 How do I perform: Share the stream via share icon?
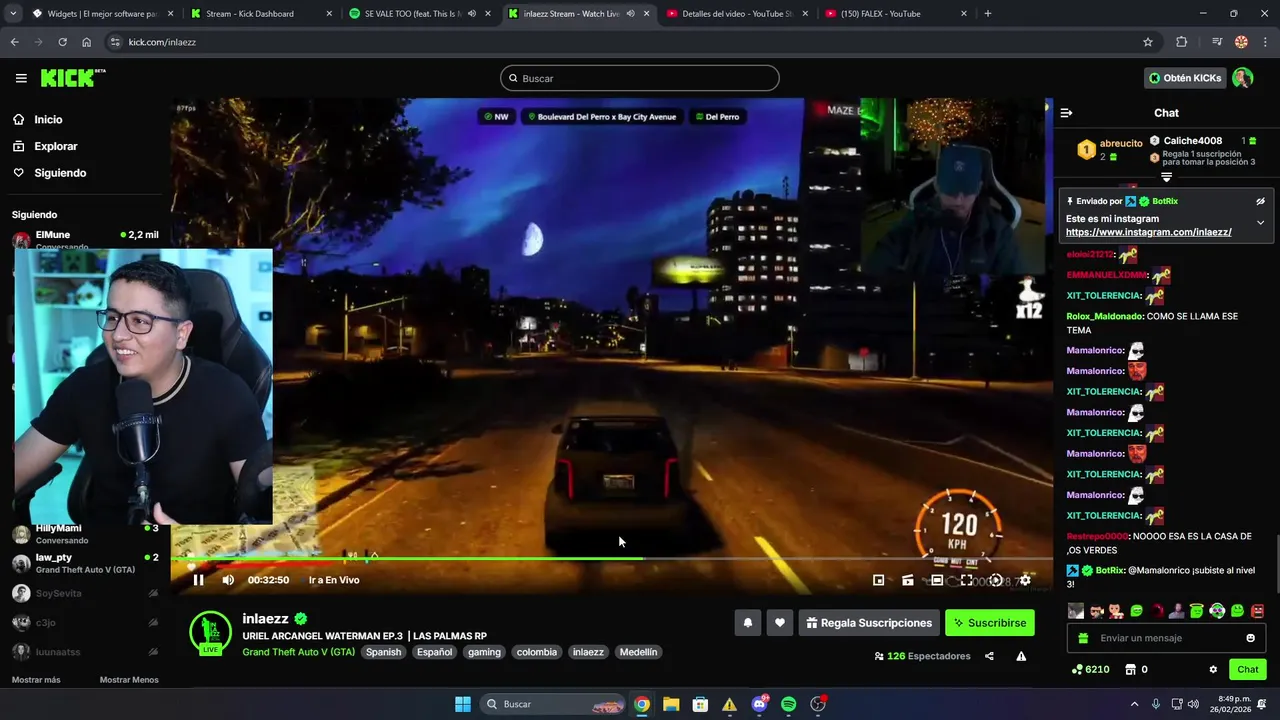(989, 656)
